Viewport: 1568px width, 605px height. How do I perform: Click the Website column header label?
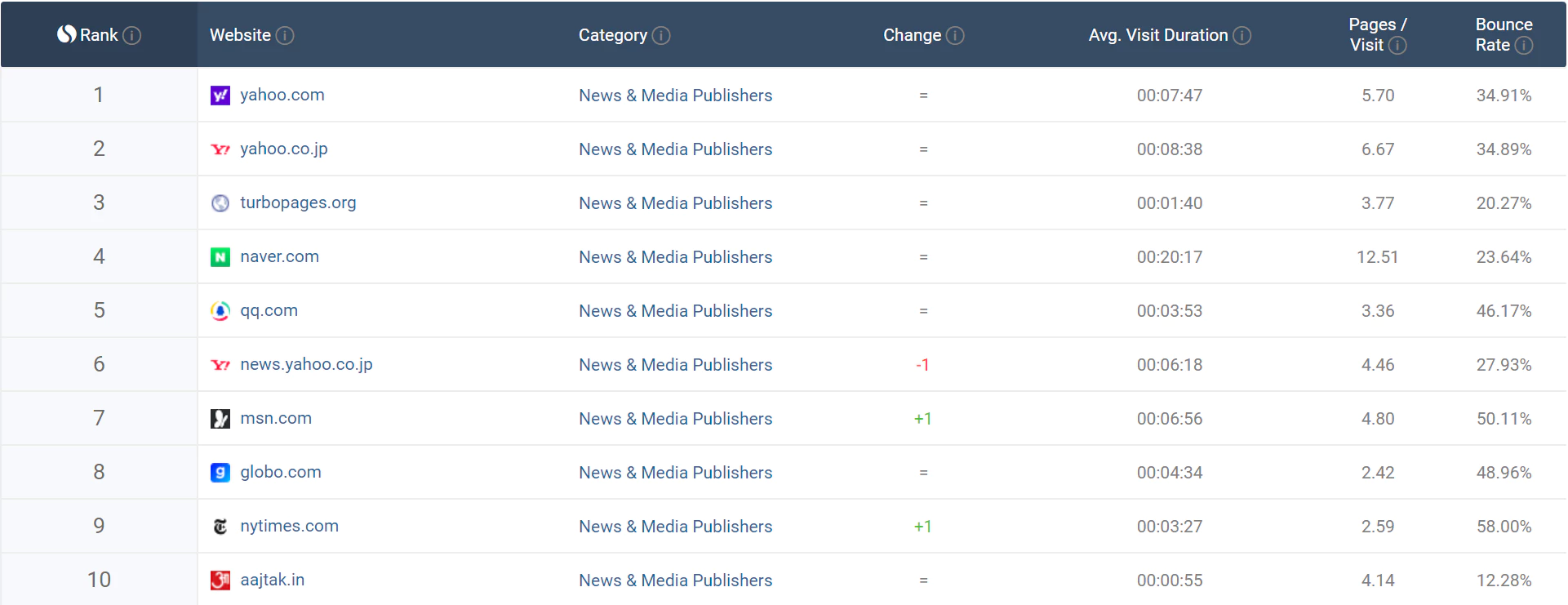pos(240,35)
